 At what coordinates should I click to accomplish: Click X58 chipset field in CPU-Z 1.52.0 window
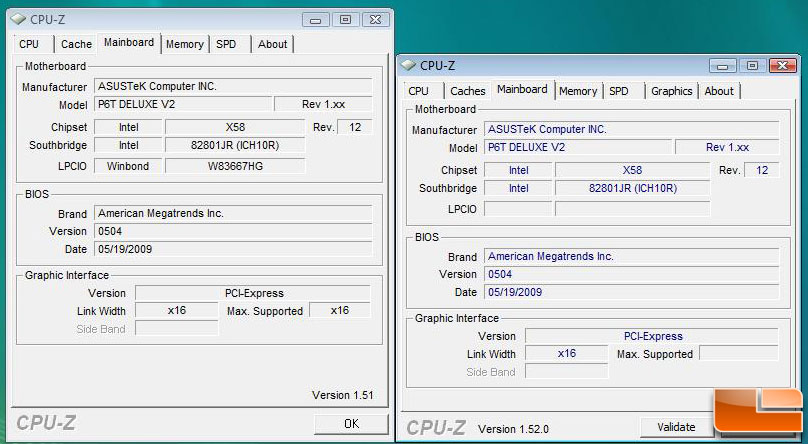[632, 170]
